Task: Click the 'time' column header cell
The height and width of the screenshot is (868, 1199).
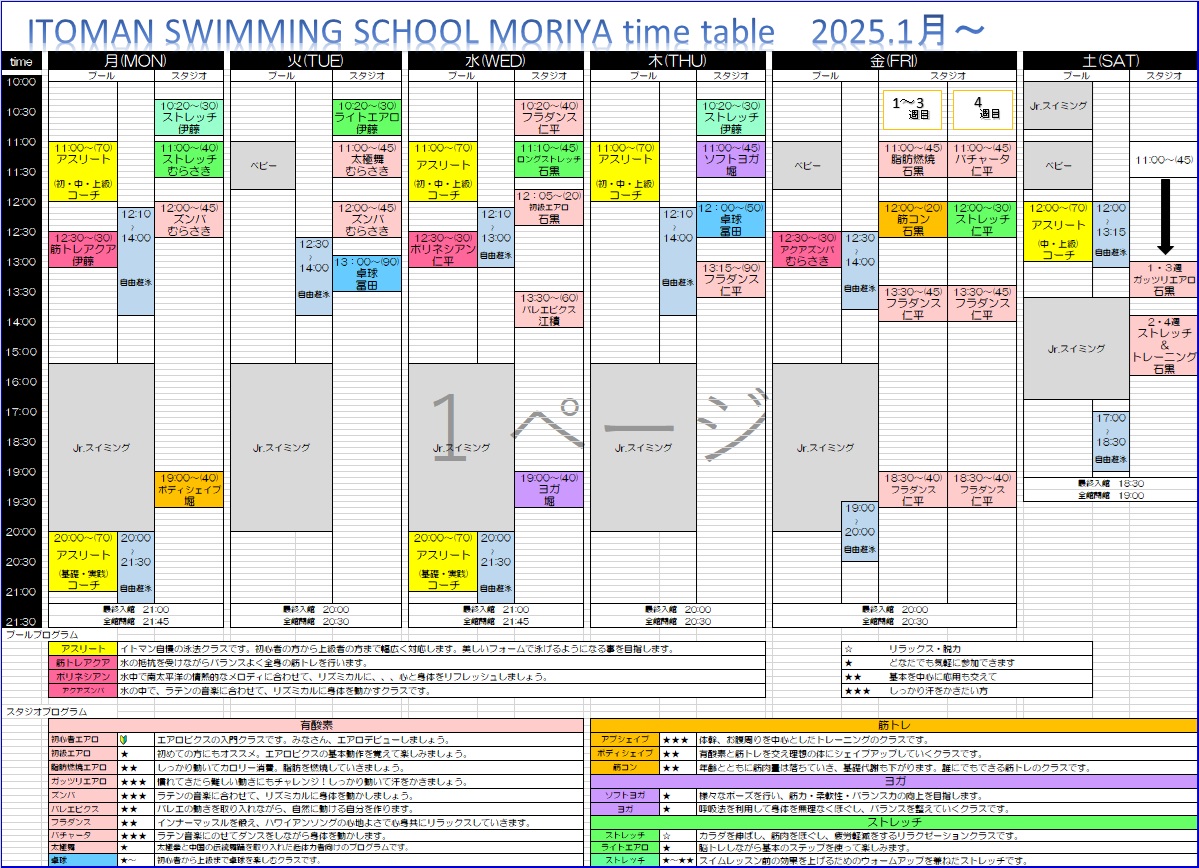Action: 21,61
